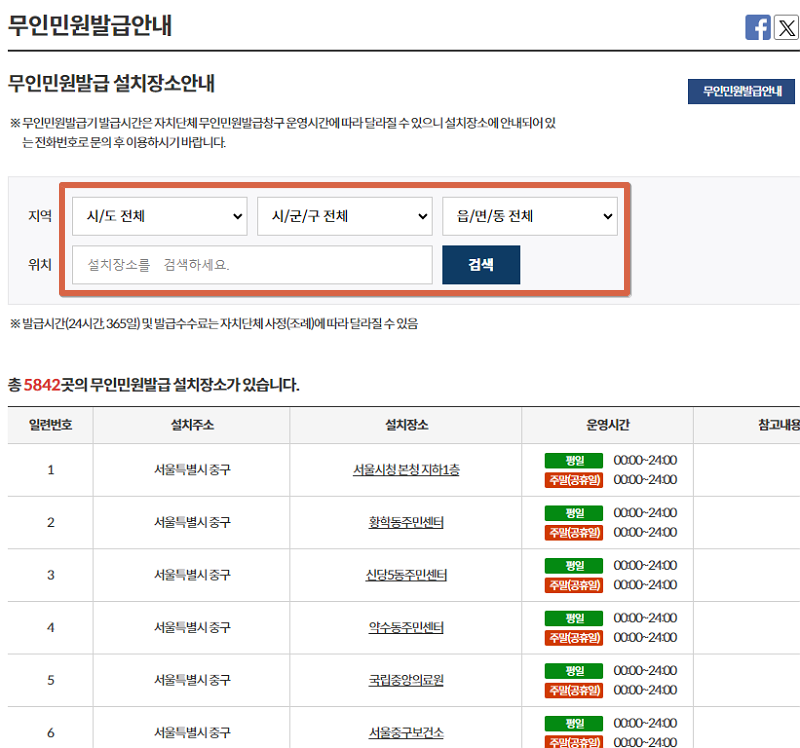800x748 pixels.
Task: Share page via Facebook icon
Action: pos(758,27)
